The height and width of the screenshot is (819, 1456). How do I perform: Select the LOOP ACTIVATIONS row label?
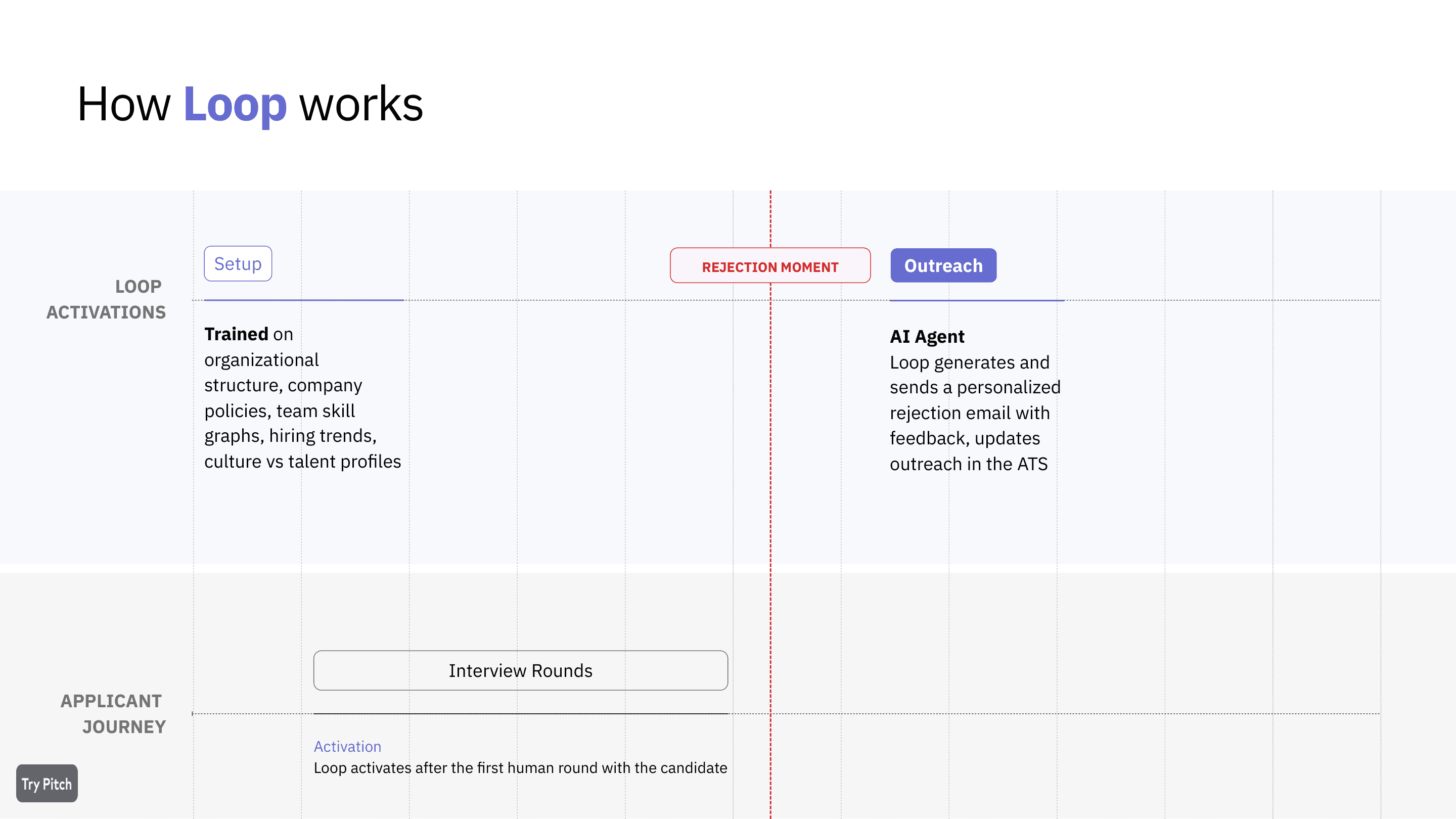(106, 299)
